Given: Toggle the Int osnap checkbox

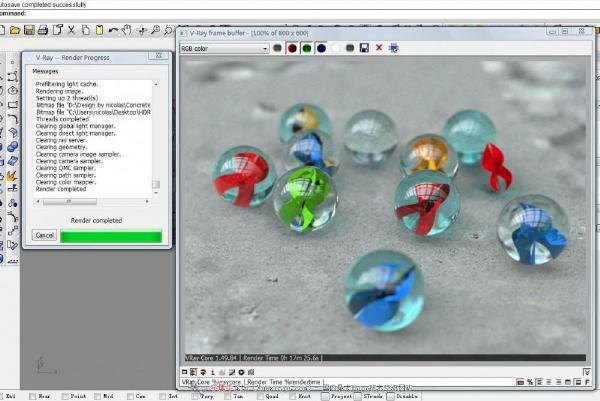Looking at the screenshot, I should click(163, 396).
